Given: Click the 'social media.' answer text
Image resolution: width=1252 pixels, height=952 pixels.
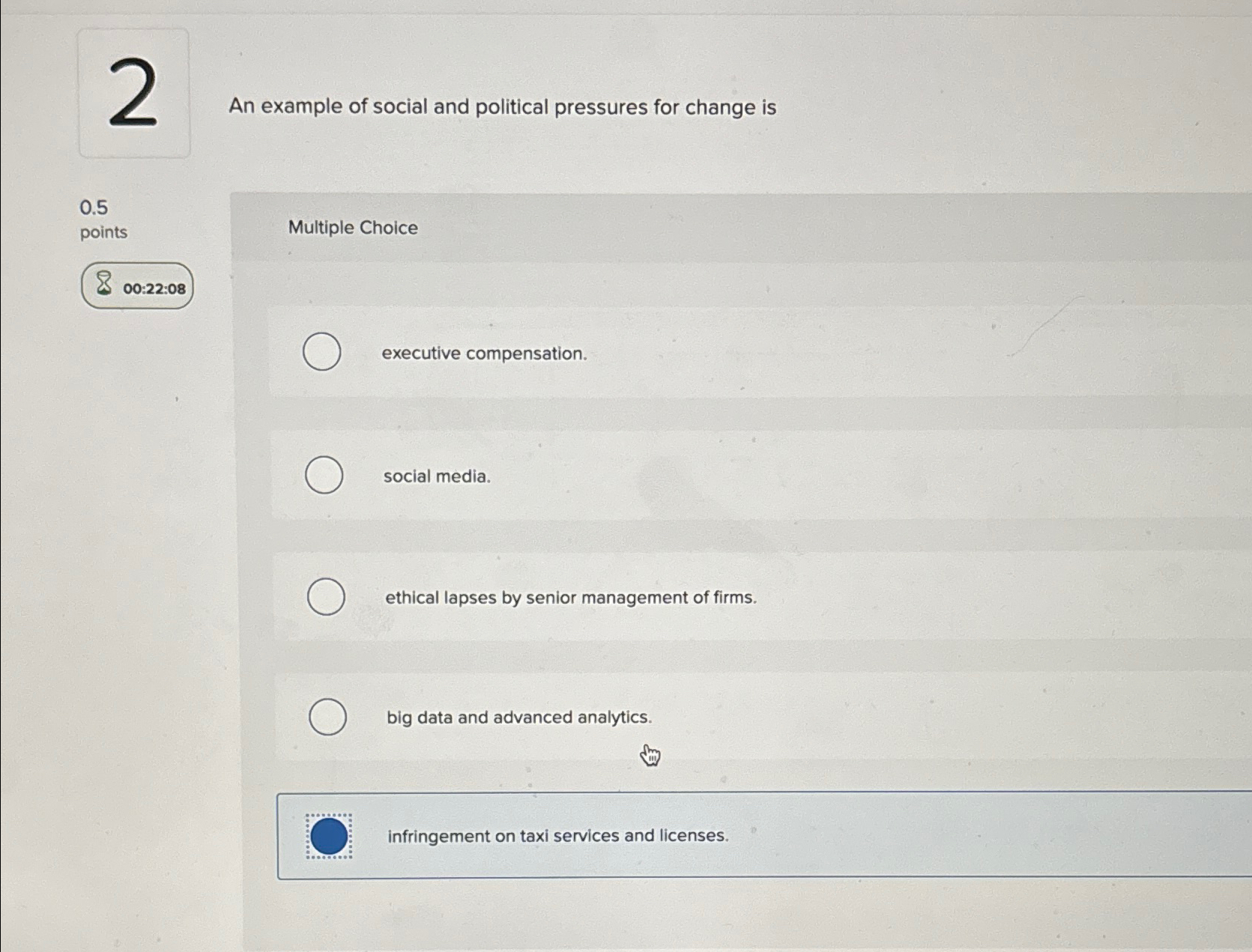Looking at the screenshot, I should [437, 476].
